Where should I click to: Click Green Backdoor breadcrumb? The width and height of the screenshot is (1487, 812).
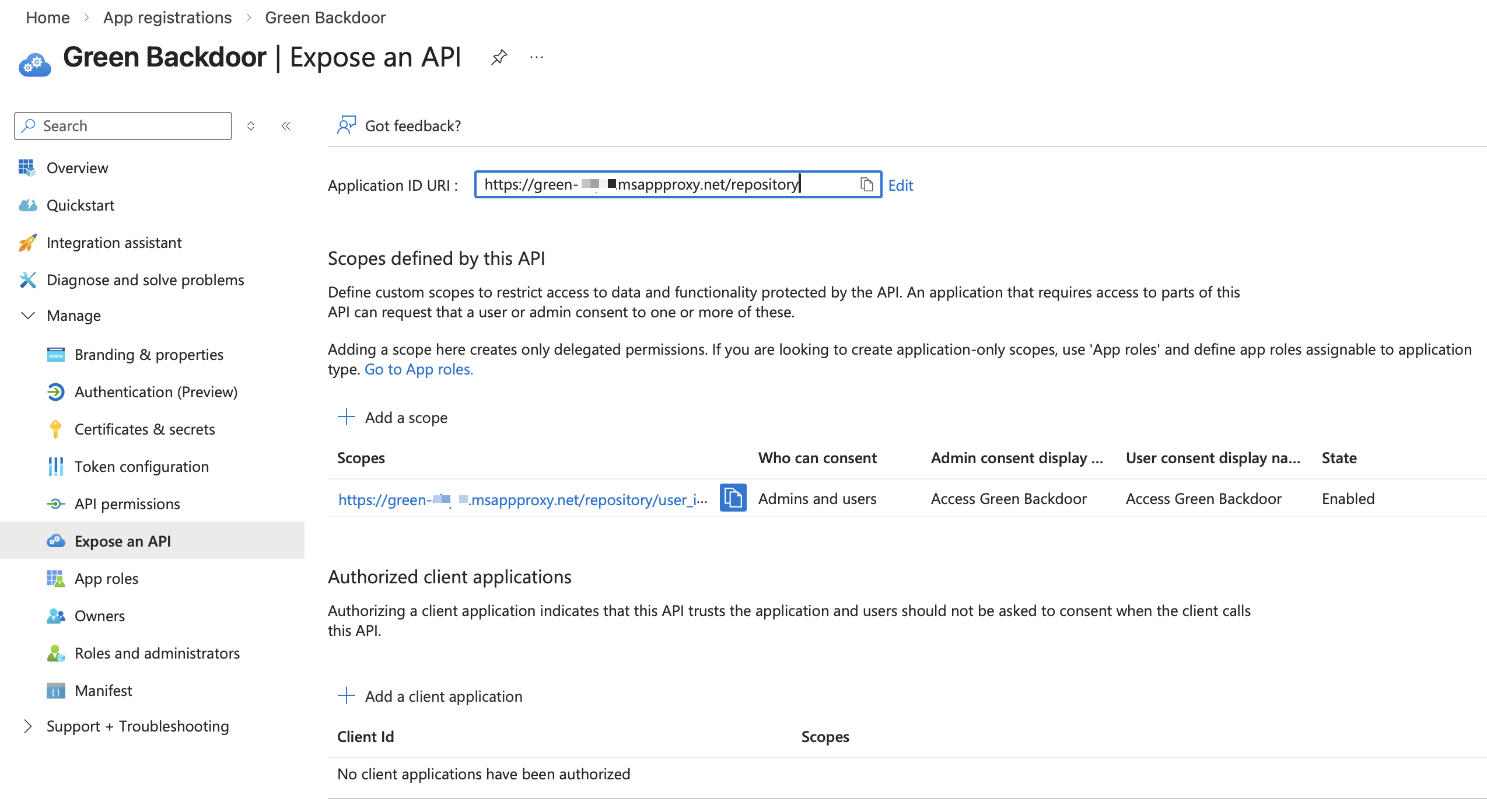326,17
